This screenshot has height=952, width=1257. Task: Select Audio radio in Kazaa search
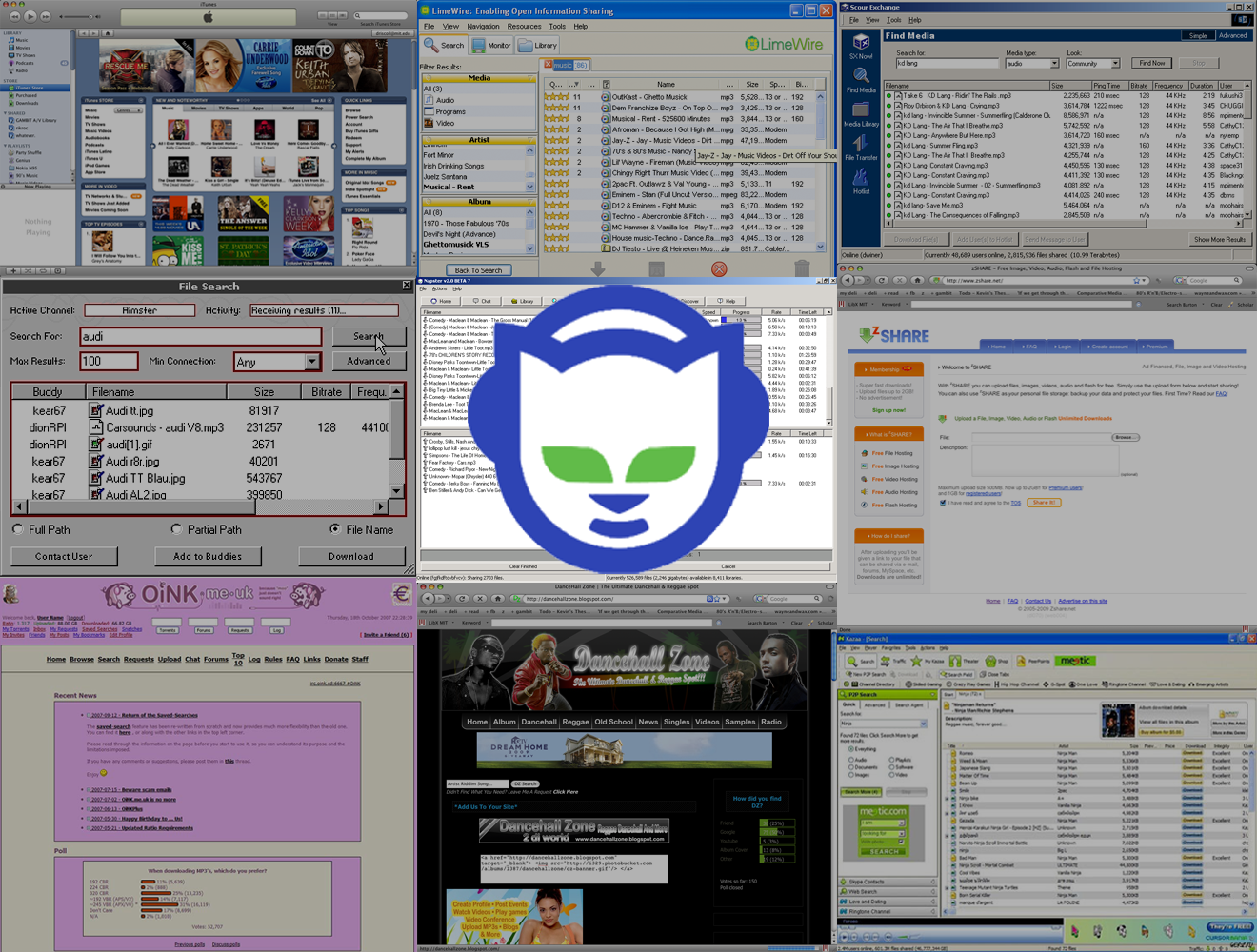(x=850, y=760)
